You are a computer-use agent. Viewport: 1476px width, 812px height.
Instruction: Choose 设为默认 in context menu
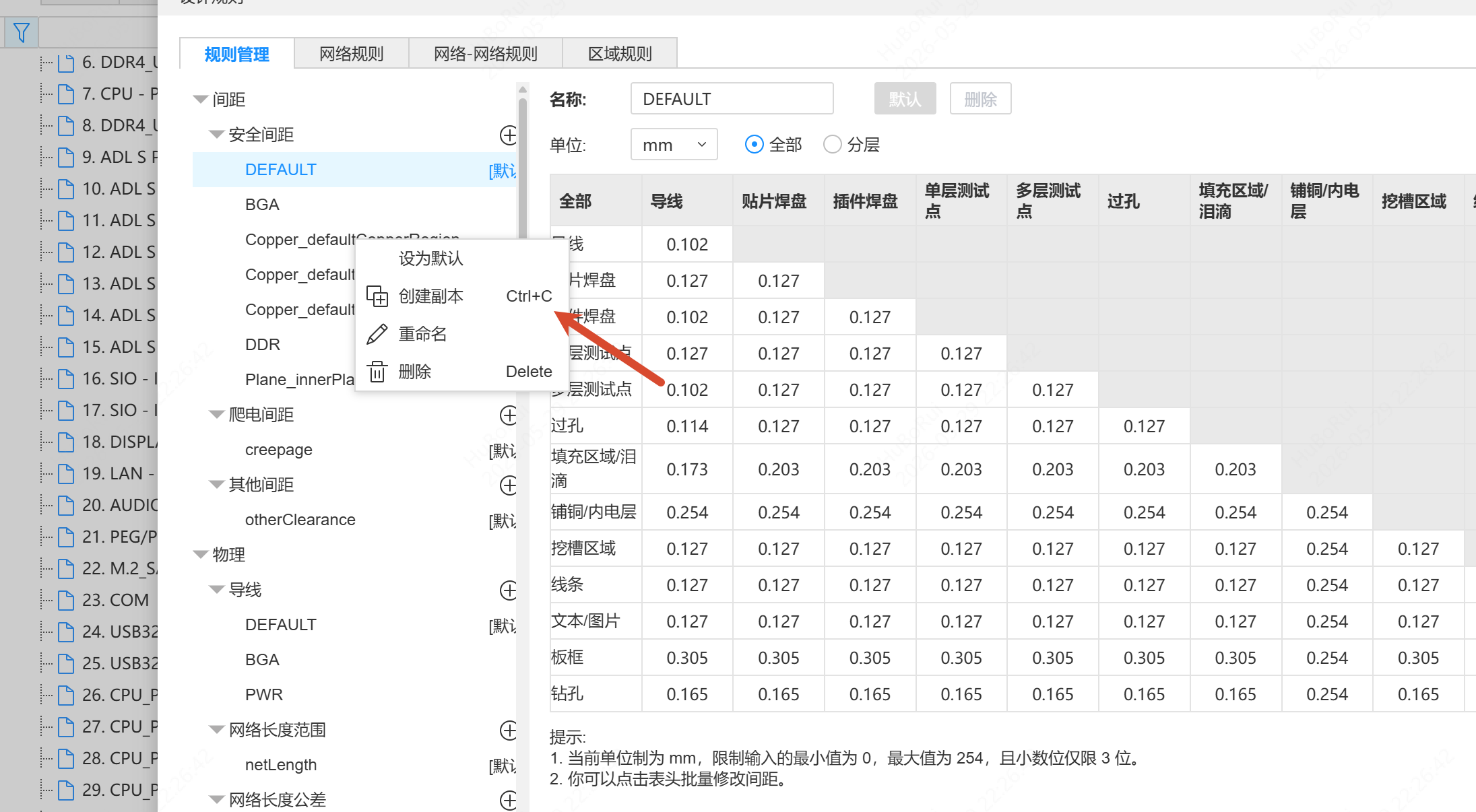click(462, 259)
